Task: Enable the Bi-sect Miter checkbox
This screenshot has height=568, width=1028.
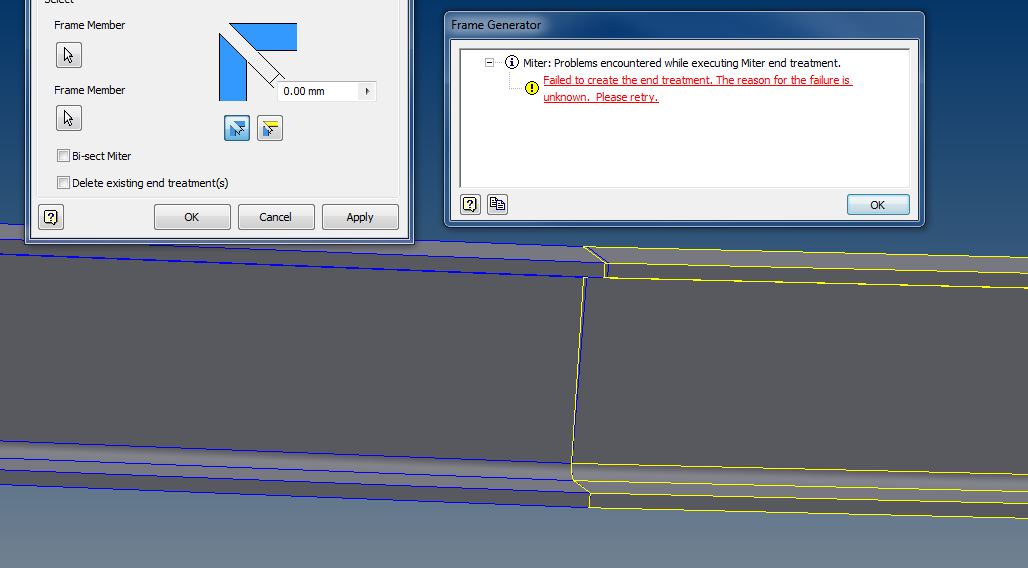Action: pos(64,156)
